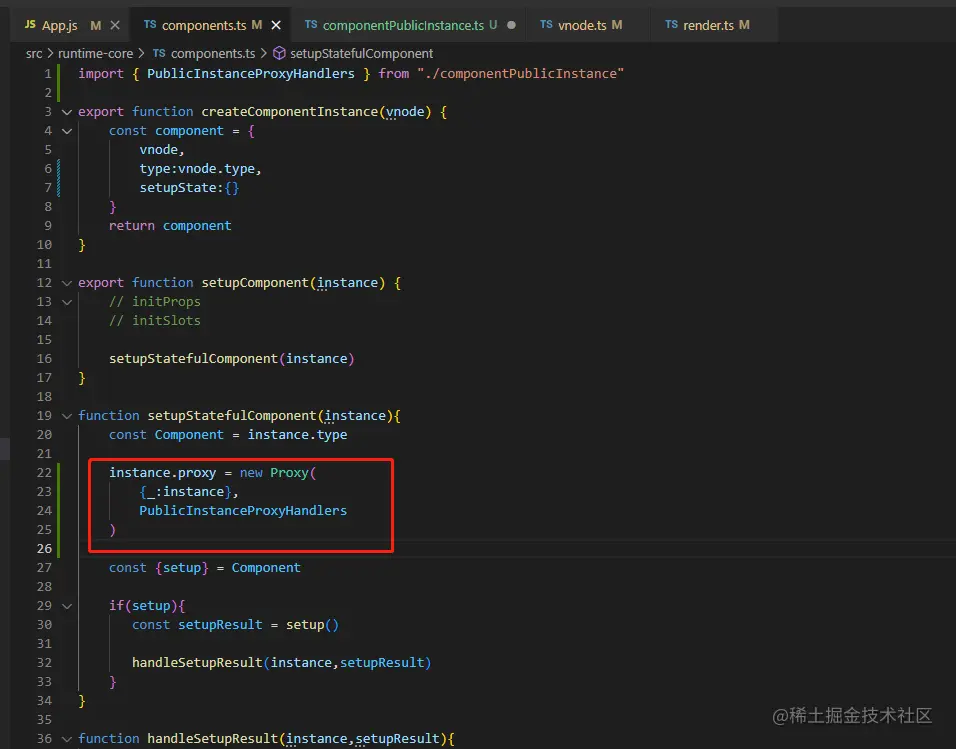Collapse the component object at line 4
The height and width of the screenshot is (749, 956).
click(x=67, y=131)
